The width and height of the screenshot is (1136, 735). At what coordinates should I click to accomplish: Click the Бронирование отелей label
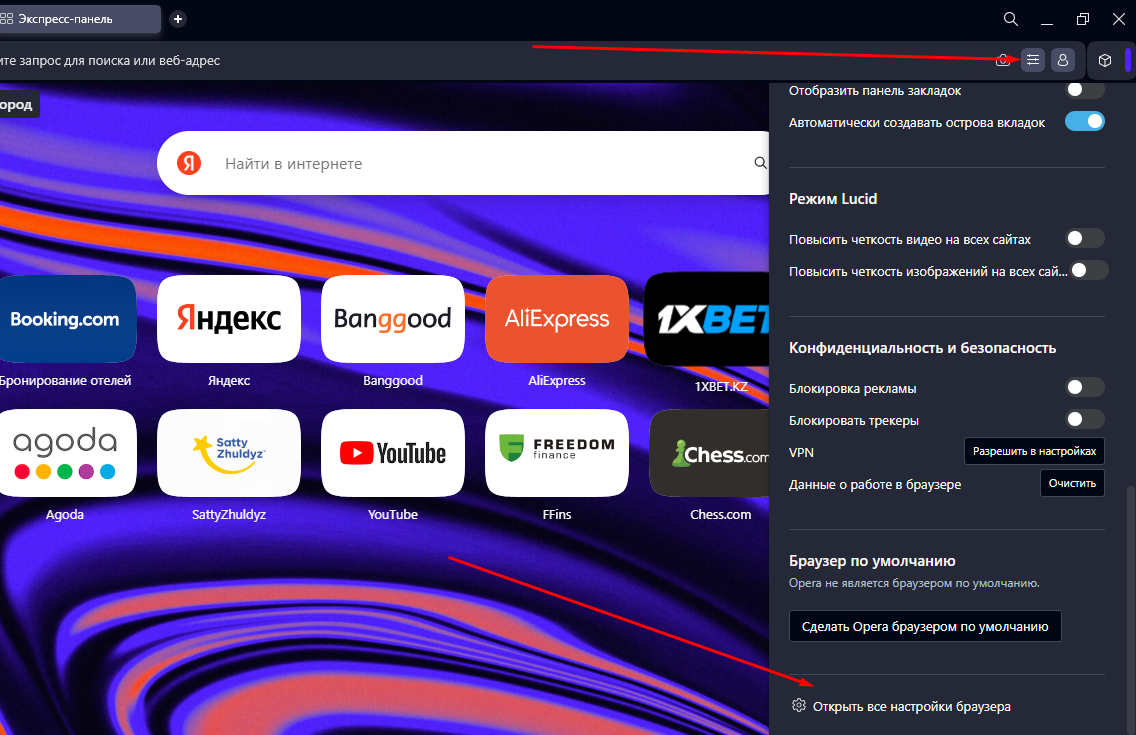point(65,380)
